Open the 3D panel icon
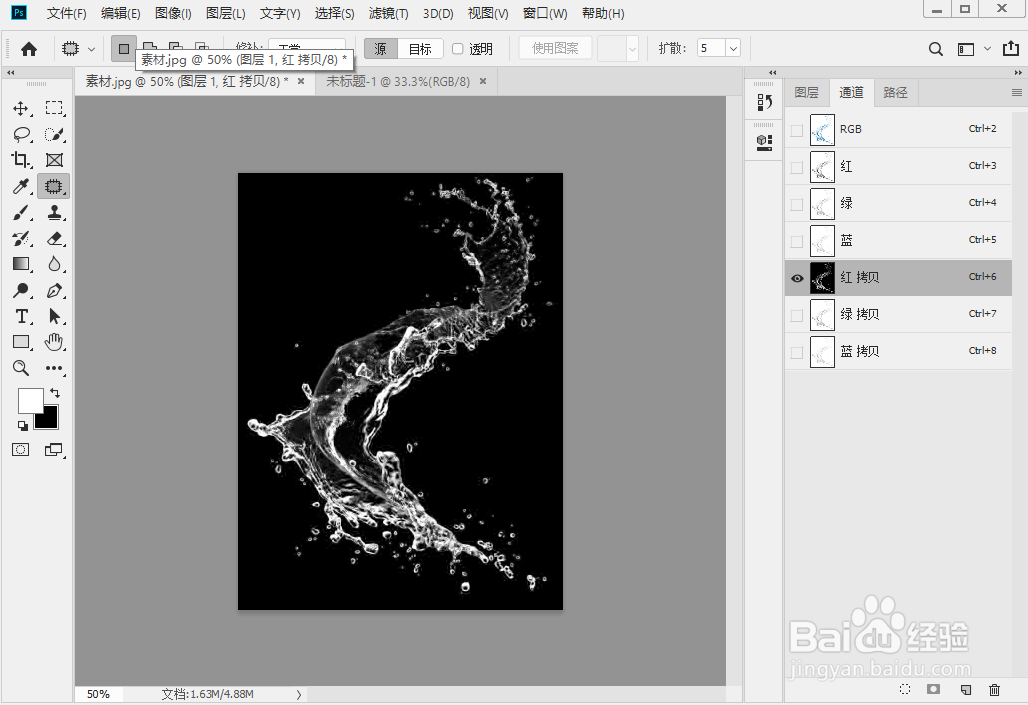 click(764, 142)
